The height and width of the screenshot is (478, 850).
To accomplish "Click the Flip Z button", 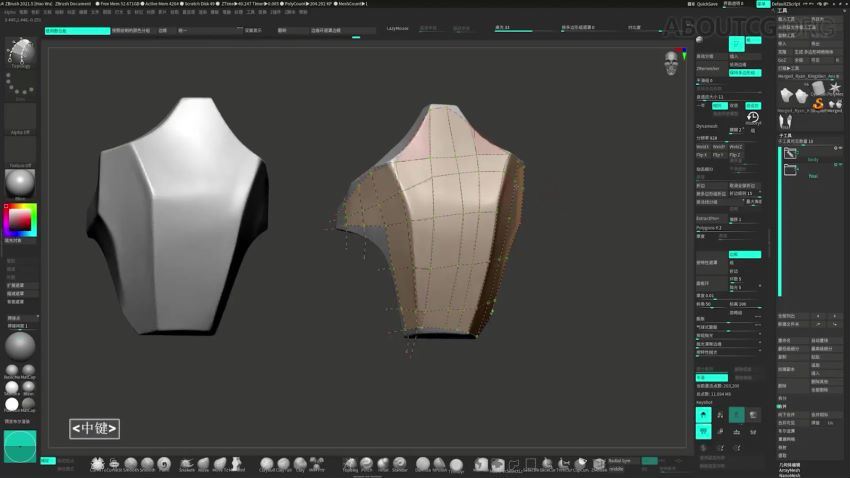I will 736,155.
